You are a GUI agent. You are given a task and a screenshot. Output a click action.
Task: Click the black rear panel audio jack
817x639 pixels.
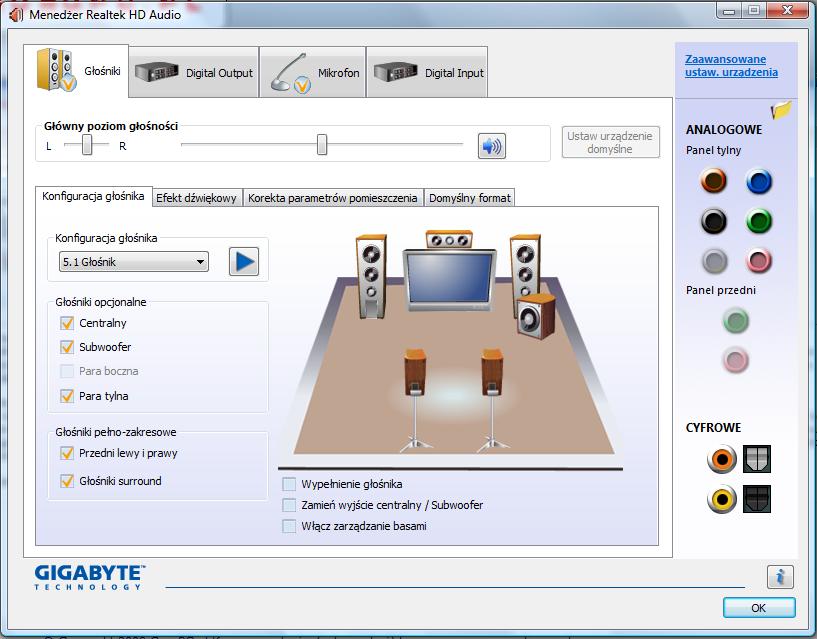coord(713,220)
